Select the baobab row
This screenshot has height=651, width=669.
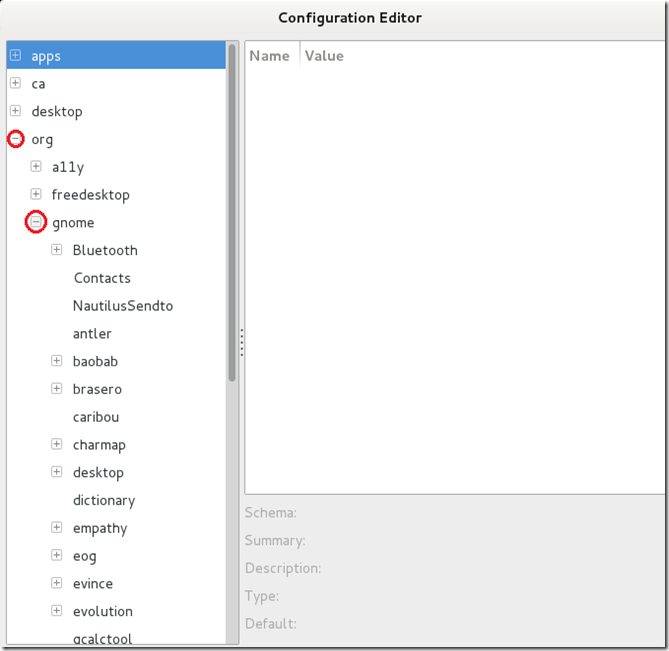coord(116,361)
